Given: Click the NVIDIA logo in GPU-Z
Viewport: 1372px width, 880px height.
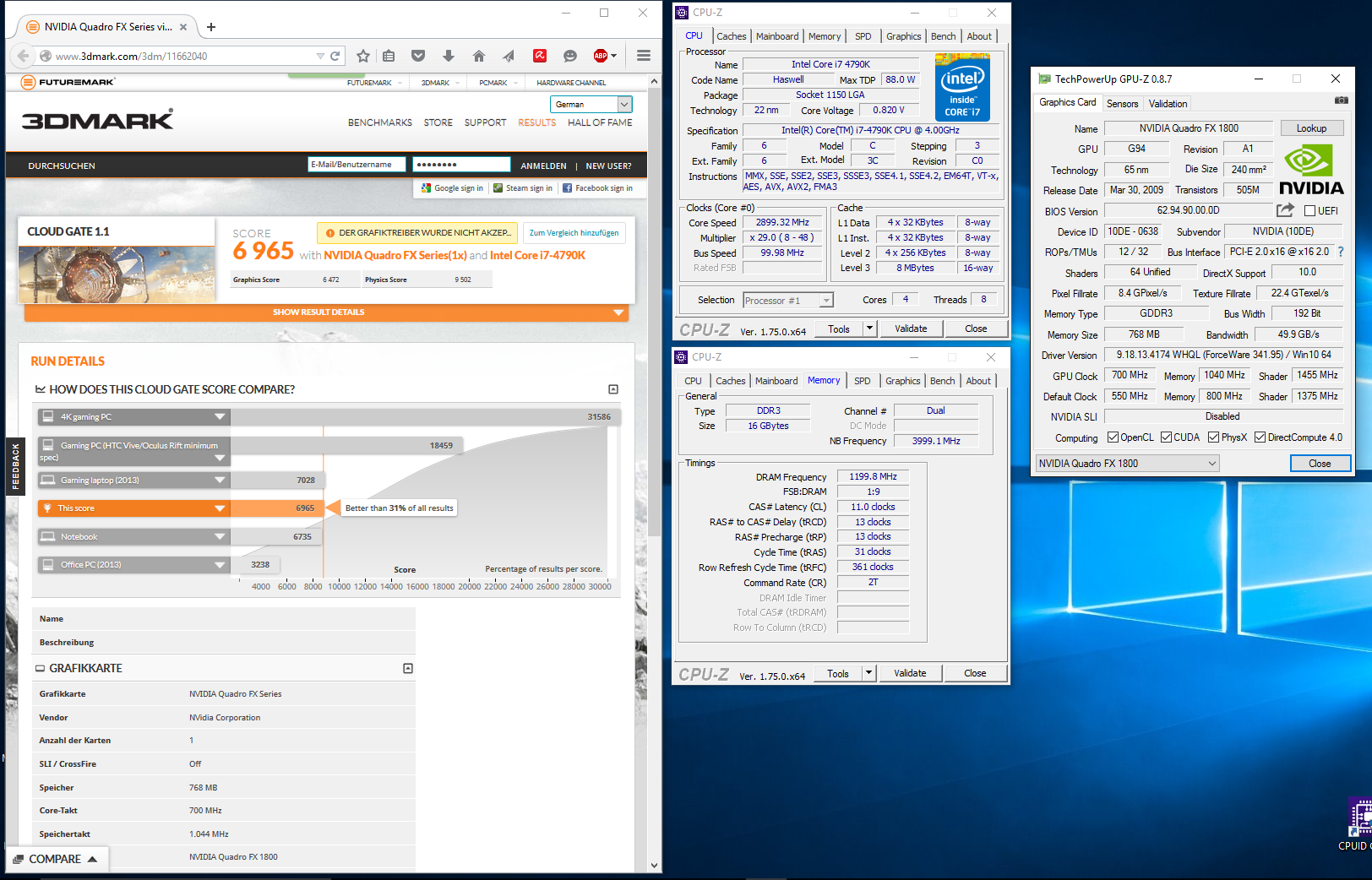Looking at the screenshot, I should coord(1311,170).
